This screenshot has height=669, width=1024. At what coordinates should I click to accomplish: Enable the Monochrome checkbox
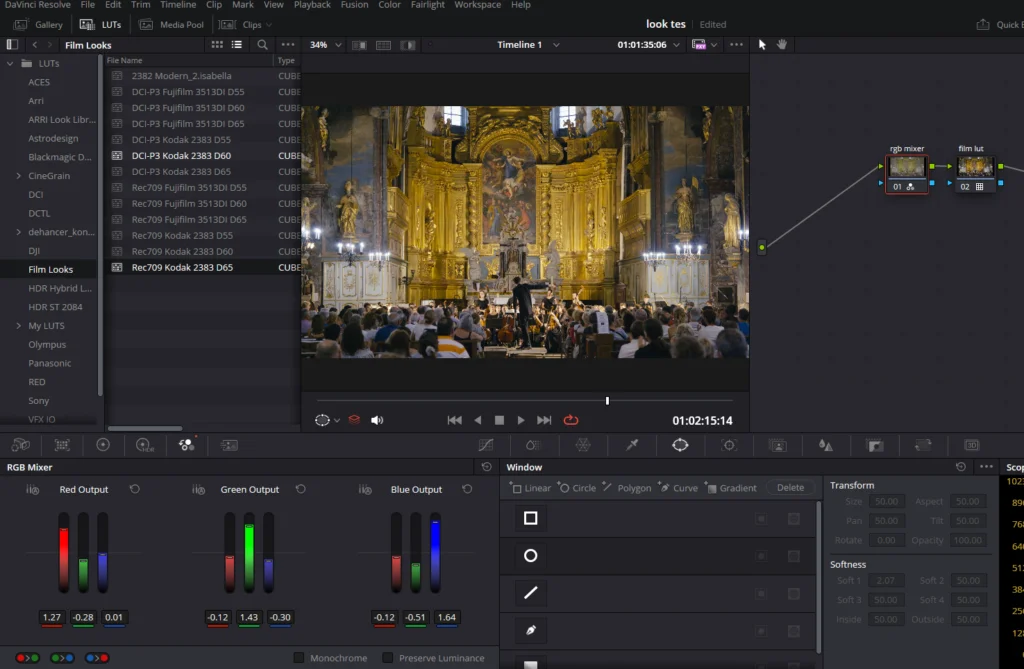pos(298,658)
